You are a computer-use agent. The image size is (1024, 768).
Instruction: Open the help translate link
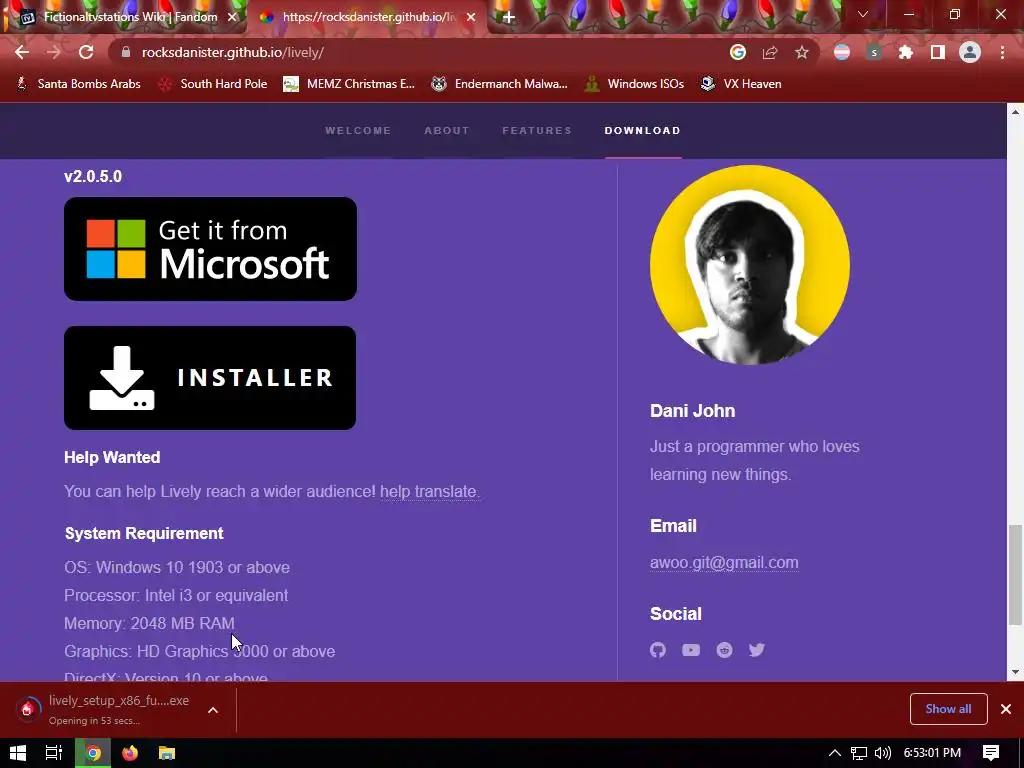(x=428, y=491)
